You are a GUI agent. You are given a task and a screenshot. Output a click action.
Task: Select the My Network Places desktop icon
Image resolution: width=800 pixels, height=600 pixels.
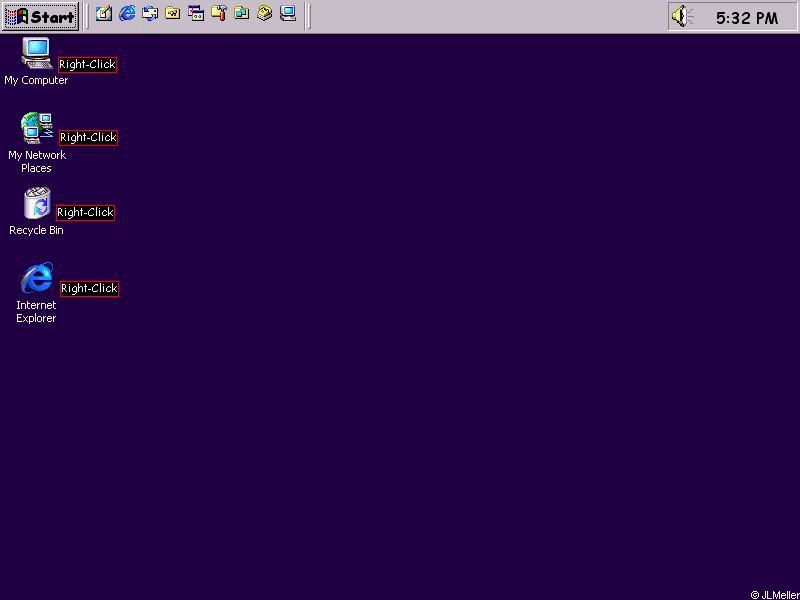(x=37, y=128)
